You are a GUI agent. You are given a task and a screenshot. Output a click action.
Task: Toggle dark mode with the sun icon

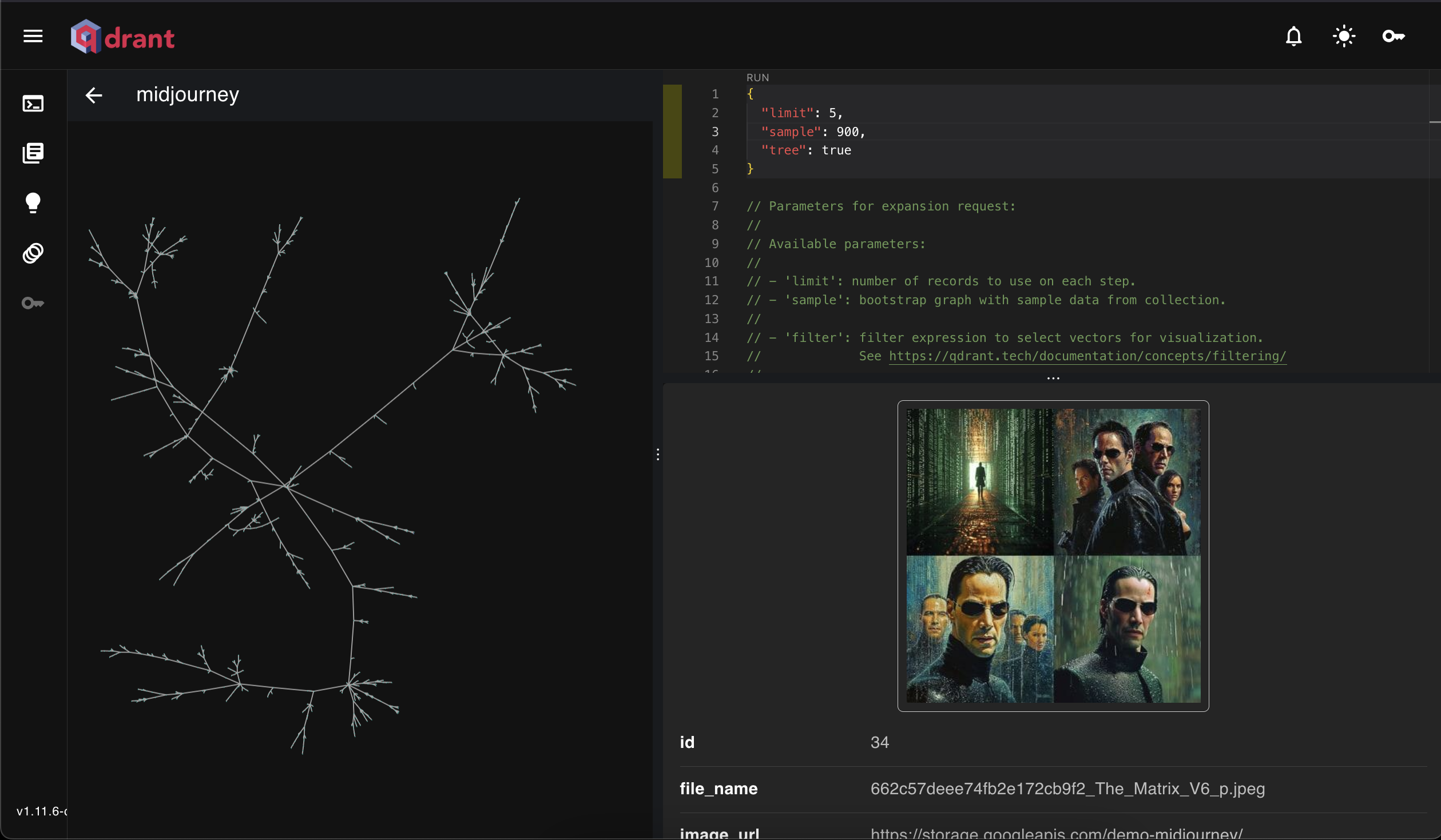(1343, 36)
